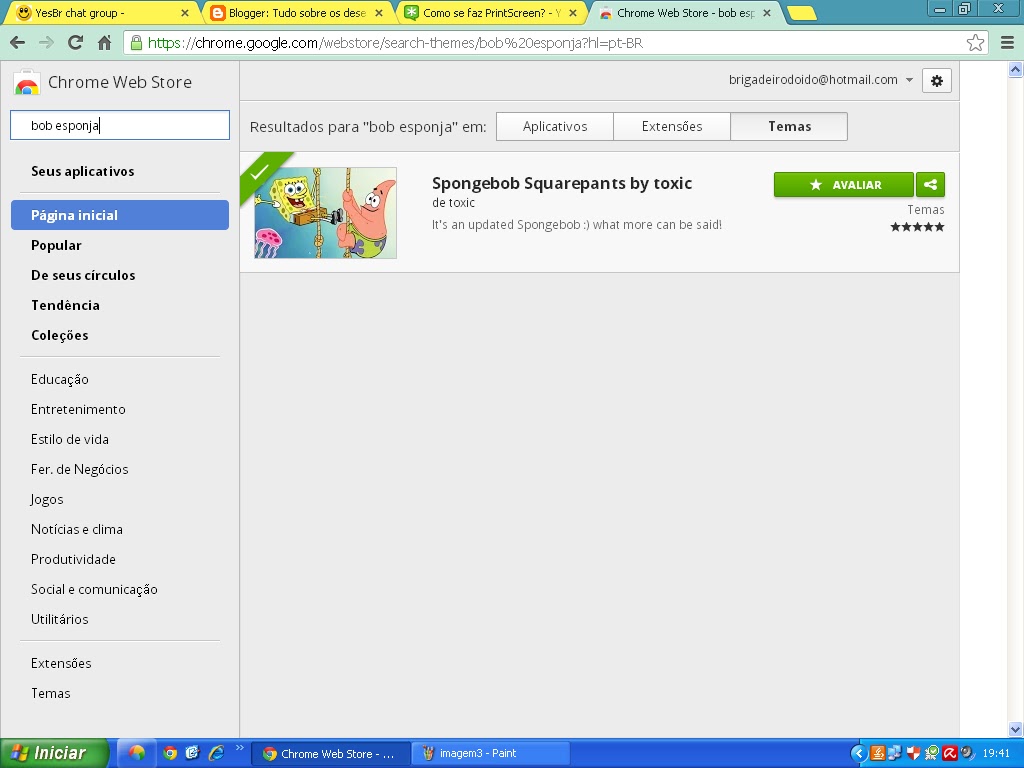Open Extensões at the sidebar bottom
Screen dimensions: 1024x768
coord(61,663)
